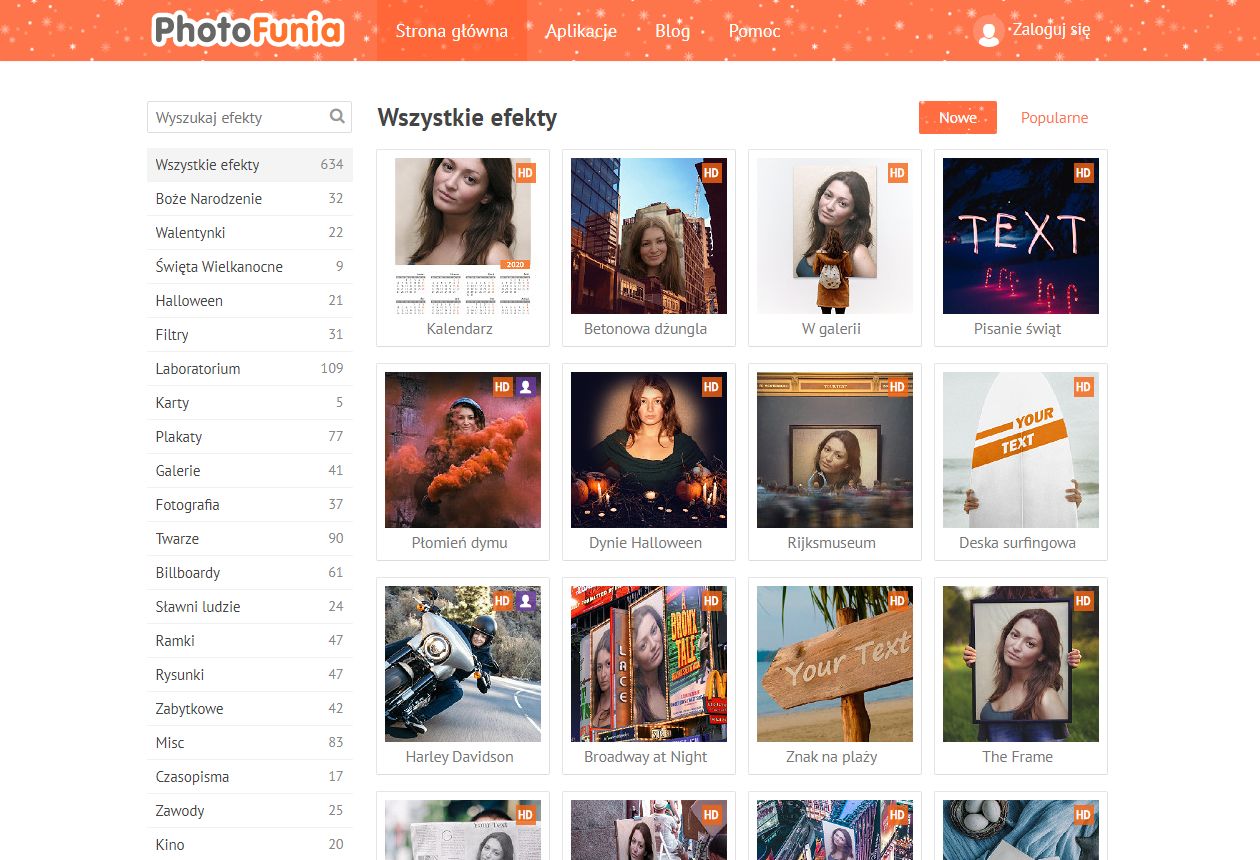The height and width of the screenshot is (860, 1260).
Task: Click HD badge on Dynie Halloween
Action: tap(712, 387)
